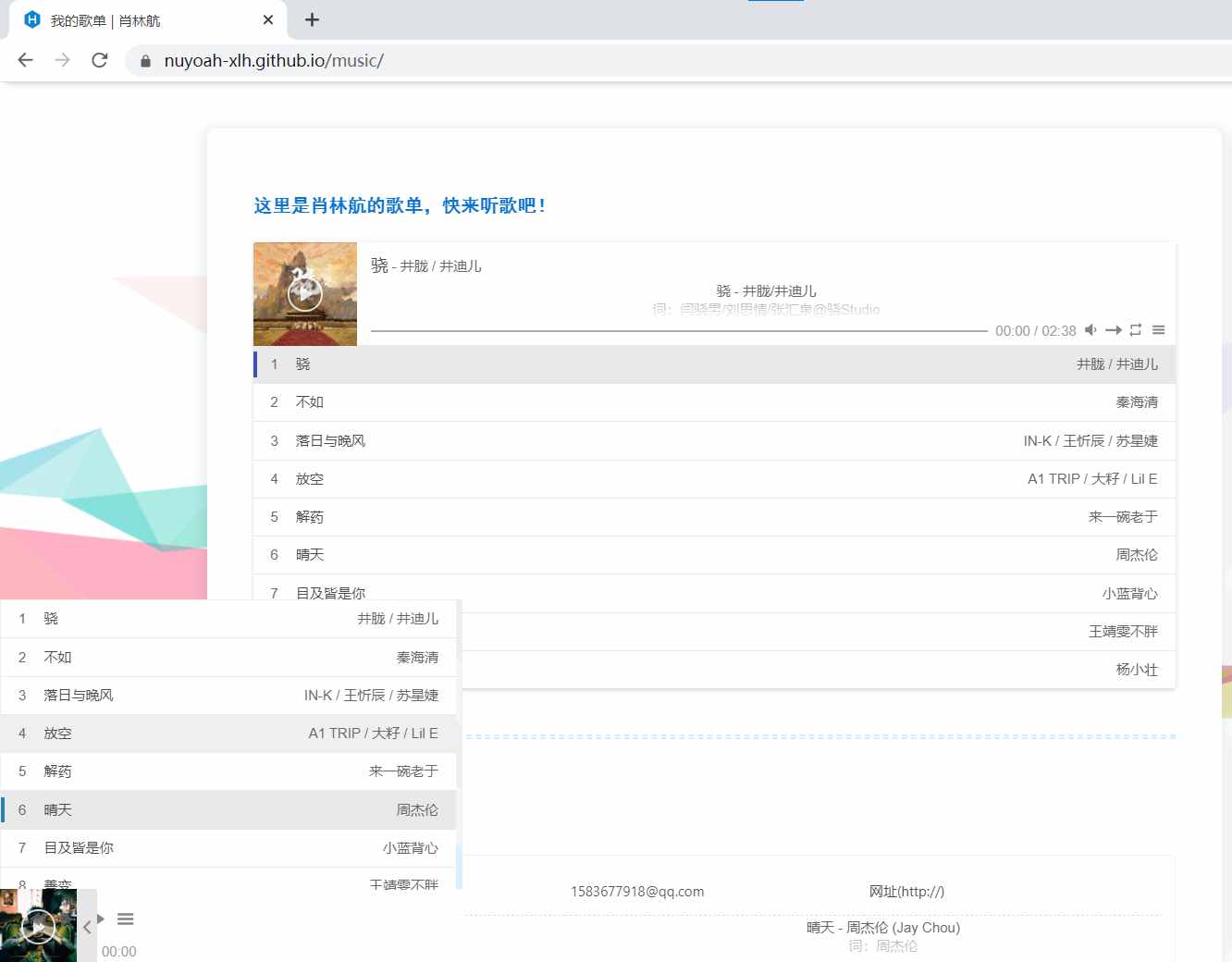Screen dimensions: 1232x962
Task: Play 骁 using the album-art play button
Action: coord(305,294)
